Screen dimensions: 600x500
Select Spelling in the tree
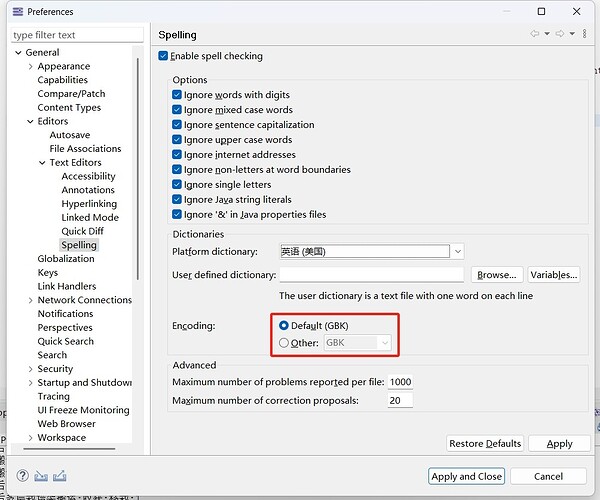click(x=79, y=245)
